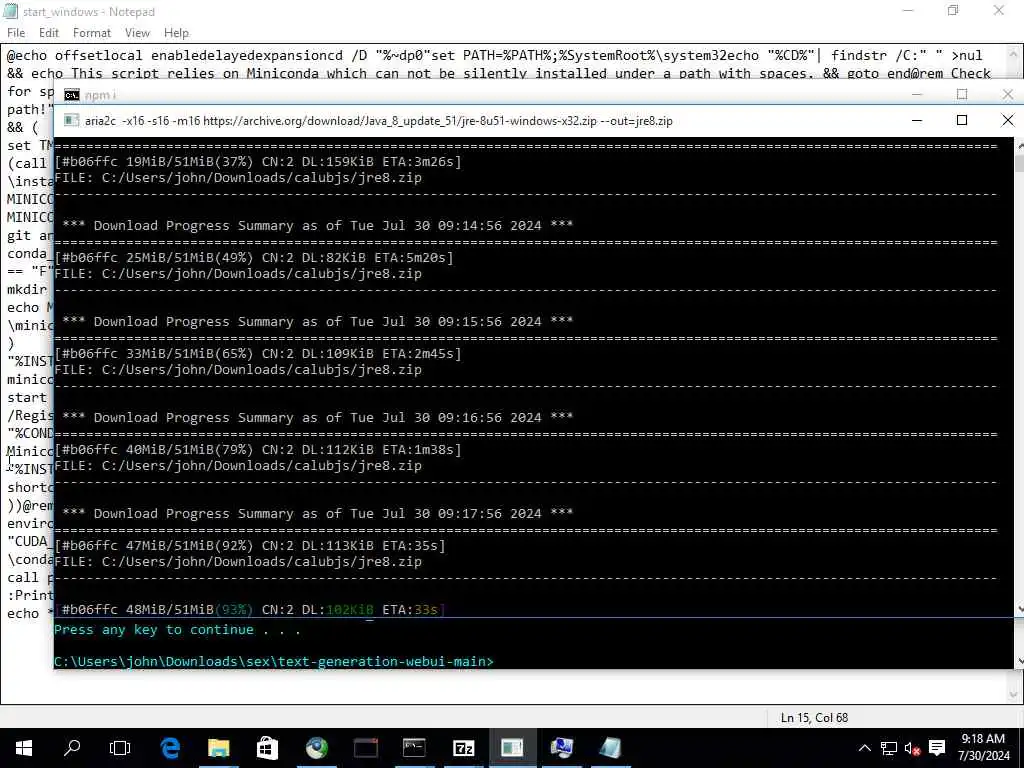This screenshot has height=768, width=1024.
Task: Open Notepad Edit menu
Action: point(48,33)
